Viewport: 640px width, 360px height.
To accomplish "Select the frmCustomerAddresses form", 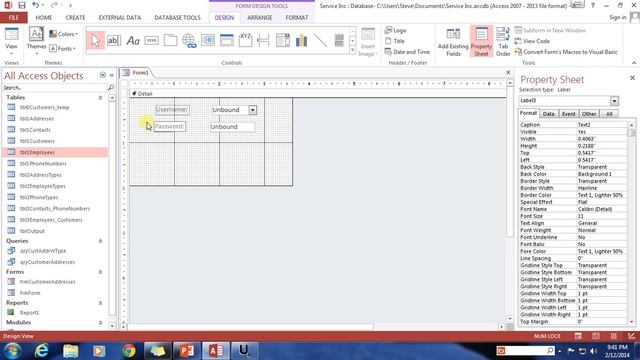I will 48,282.
